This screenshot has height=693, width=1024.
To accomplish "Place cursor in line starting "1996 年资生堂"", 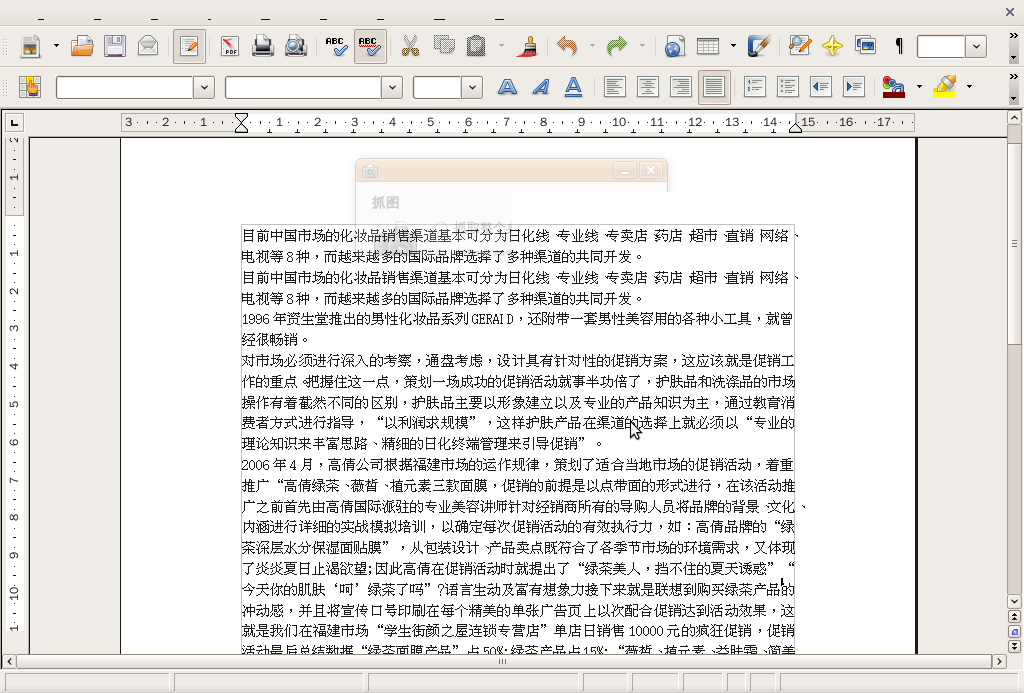I will [x=517, y=319].
